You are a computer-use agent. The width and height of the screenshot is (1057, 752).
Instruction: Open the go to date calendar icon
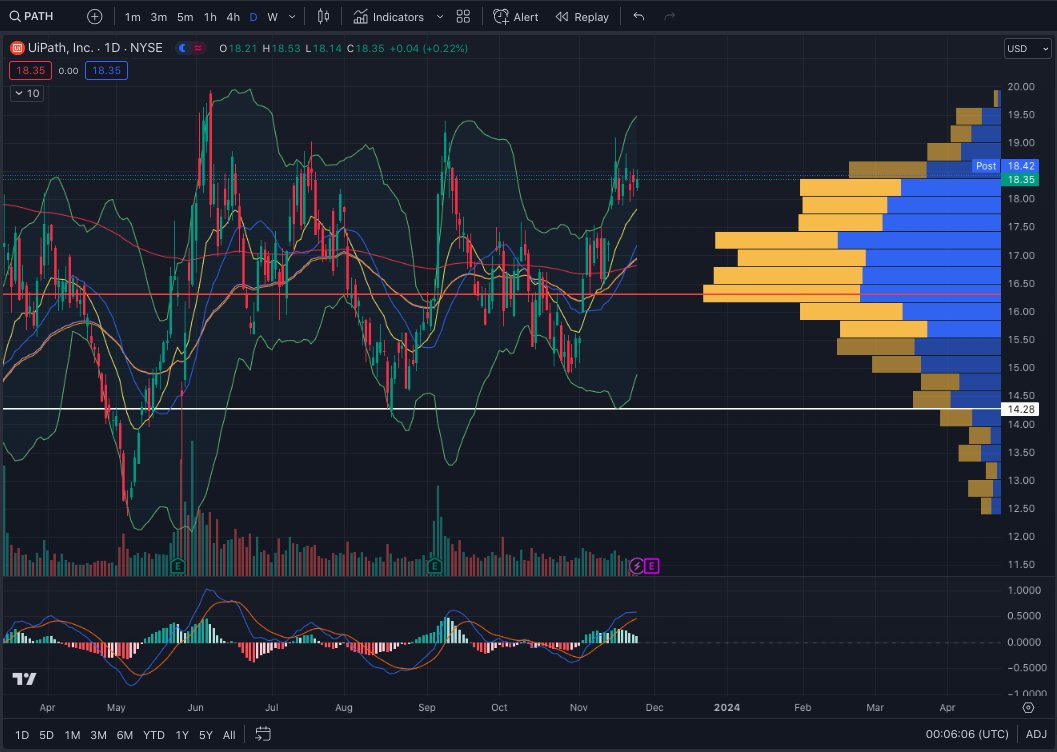(263, 734)
